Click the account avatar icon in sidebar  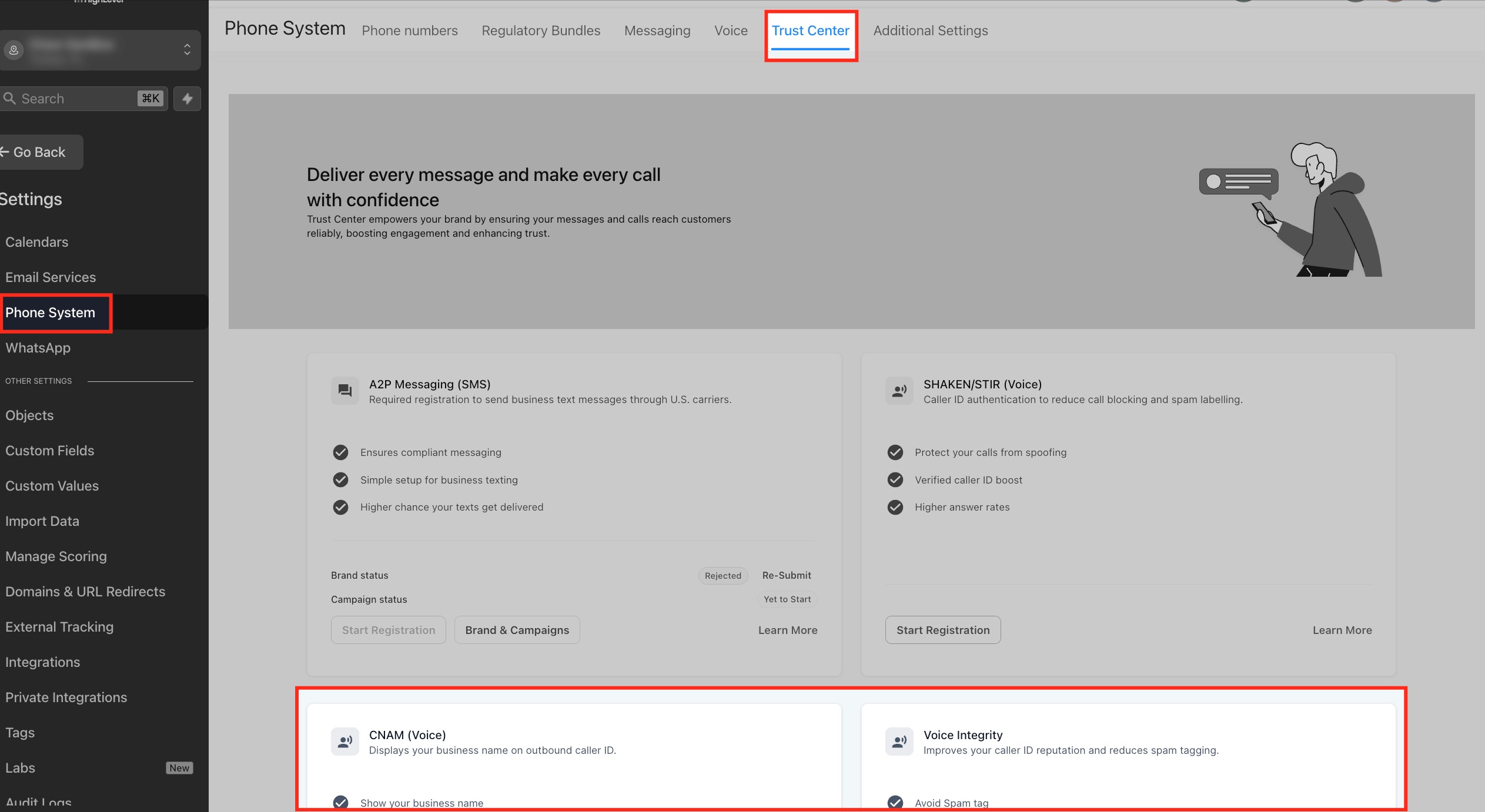(14, 50)
